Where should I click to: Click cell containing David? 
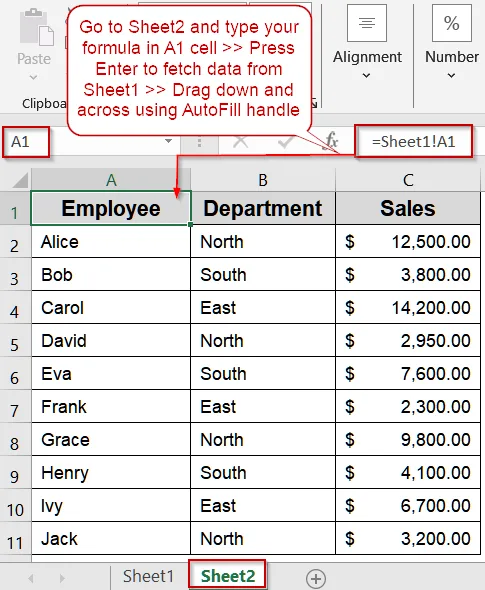pos(111,341)
